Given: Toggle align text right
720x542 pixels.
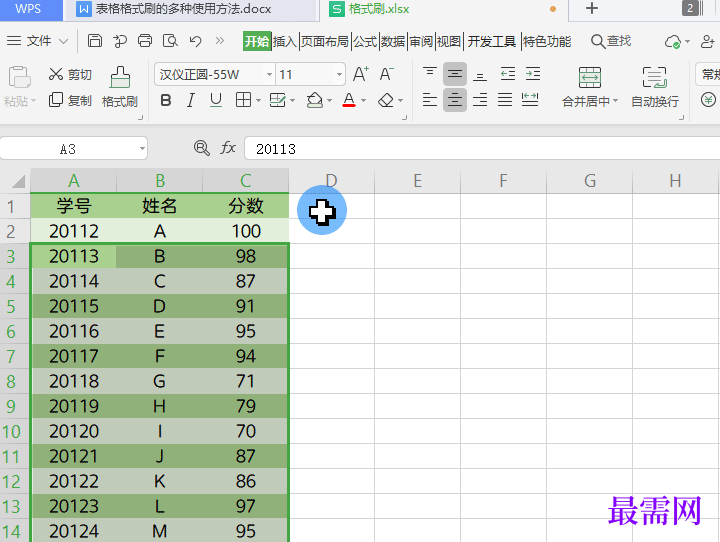Looking at the screenshot, I should point(480,100).
